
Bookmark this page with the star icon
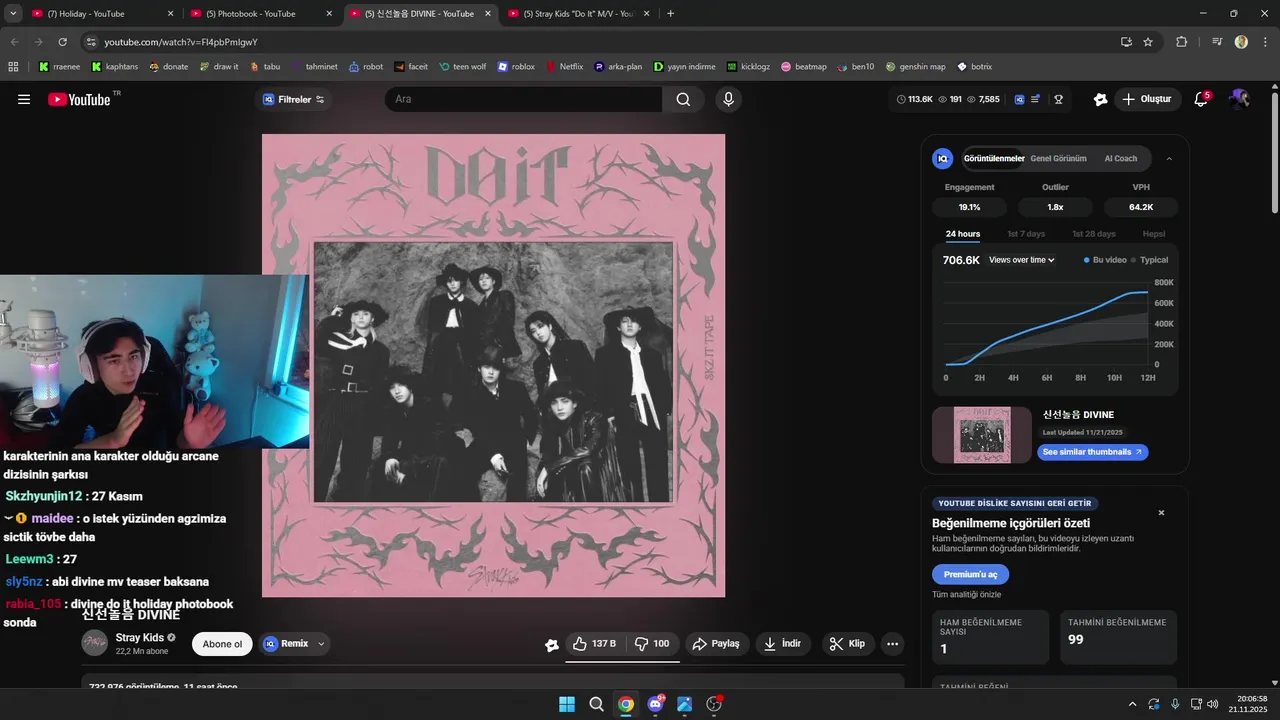(x=1148, y=42)
